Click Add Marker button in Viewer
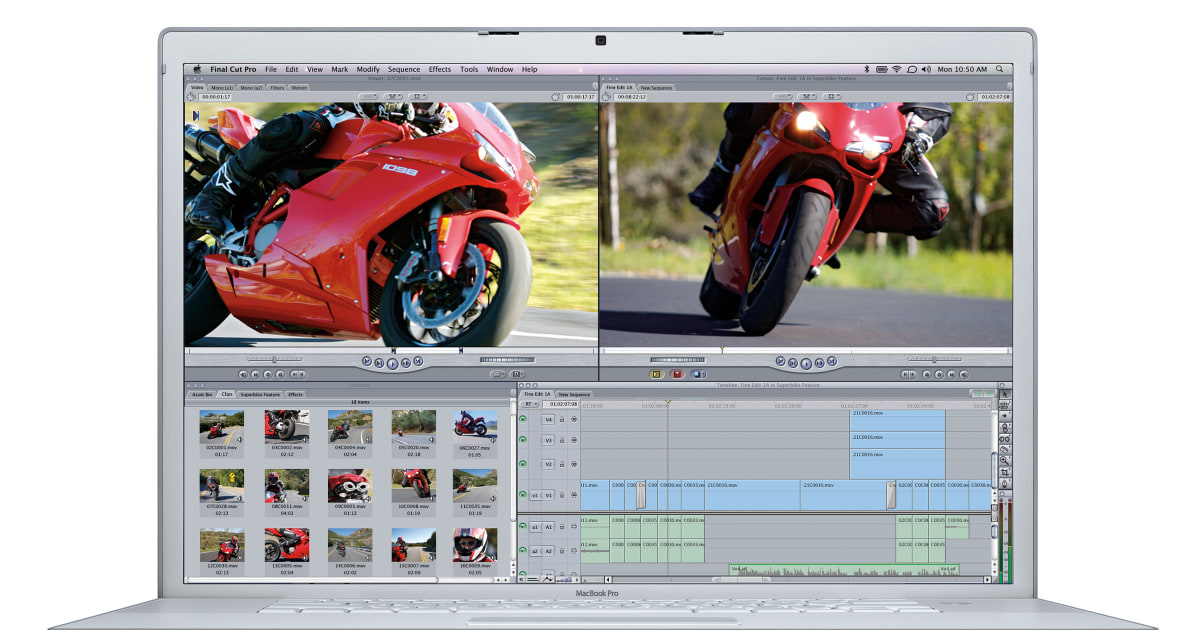 280,374
